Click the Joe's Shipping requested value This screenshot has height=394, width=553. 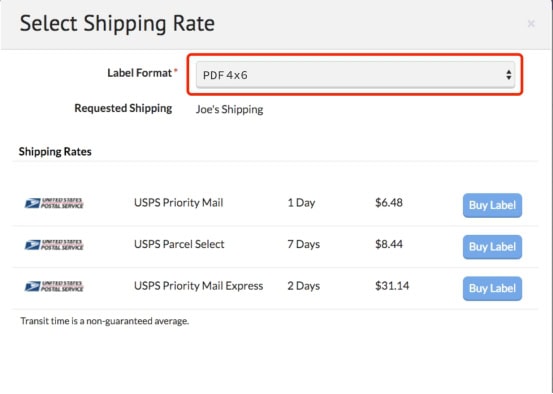pos(229,109)
